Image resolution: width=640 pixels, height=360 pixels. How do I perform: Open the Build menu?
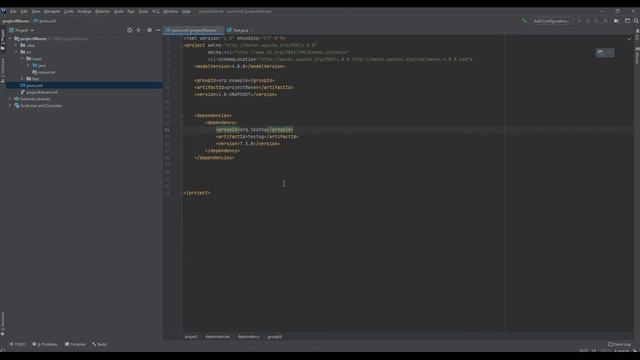[x=119, y=11]
